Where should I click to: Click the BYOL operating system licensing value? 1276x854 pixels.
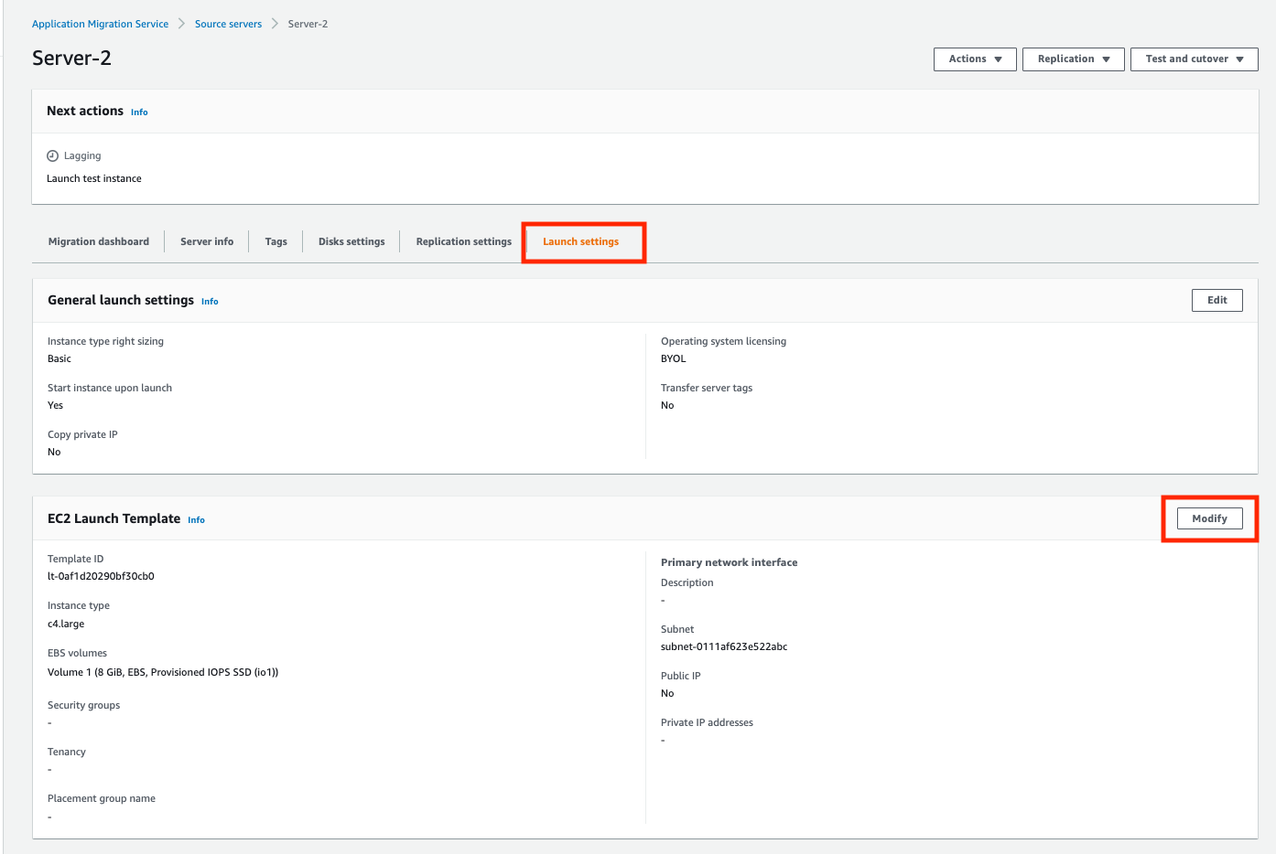click(x=673, y=358)
